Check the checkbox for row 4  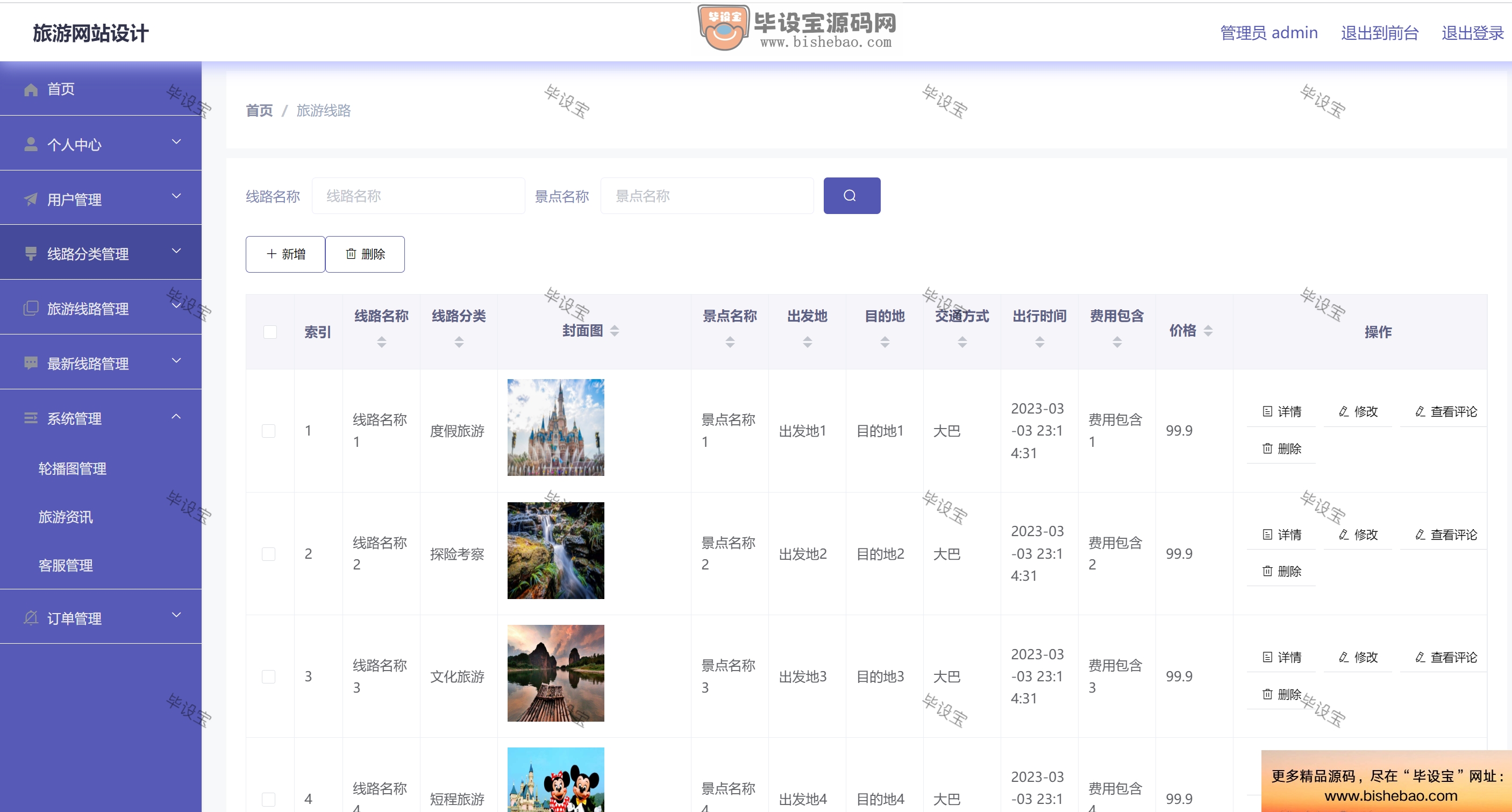[x=268, y=799]
